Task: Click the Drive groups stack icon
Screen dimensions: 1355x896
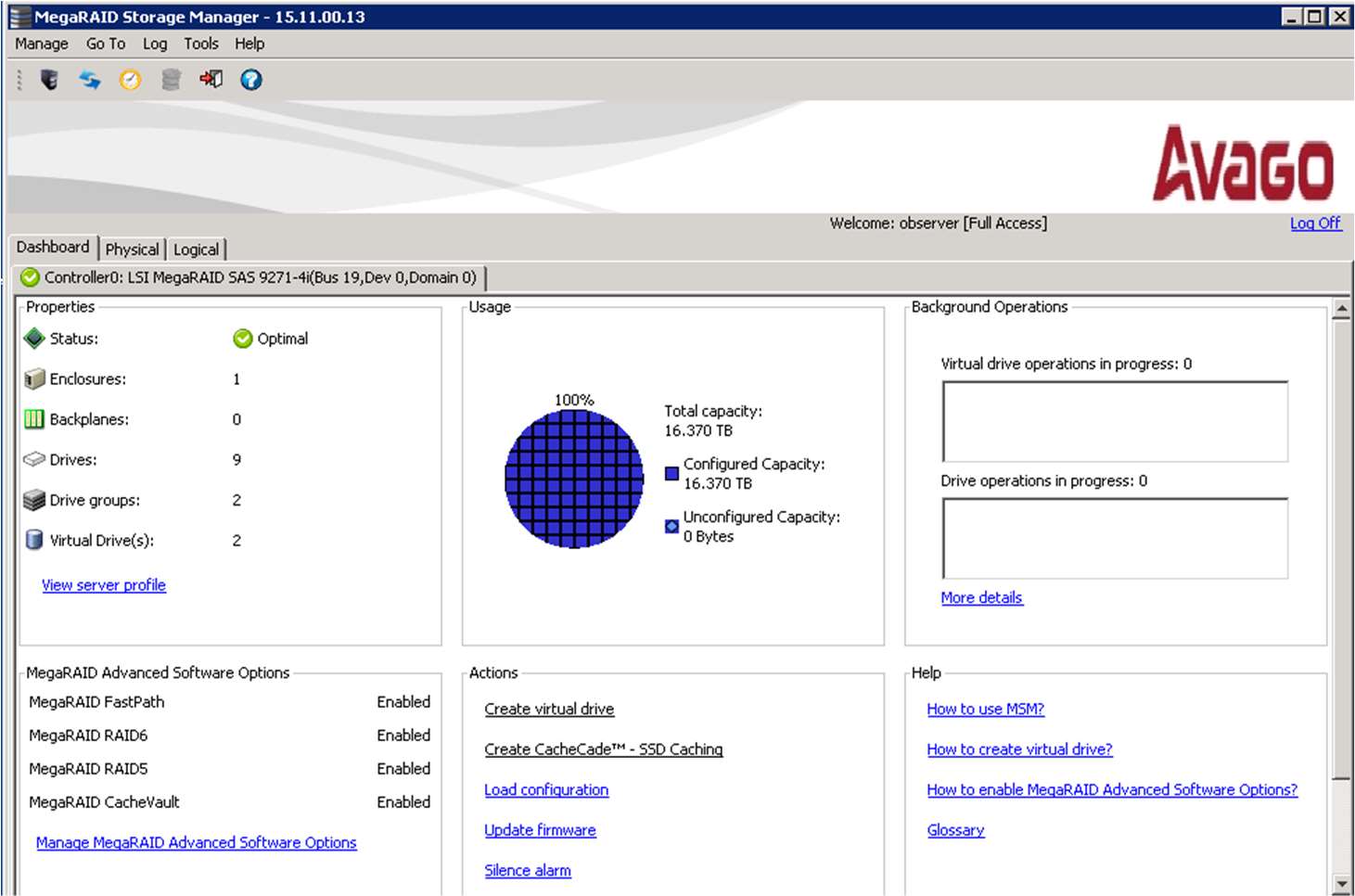Action: [34, 500]
